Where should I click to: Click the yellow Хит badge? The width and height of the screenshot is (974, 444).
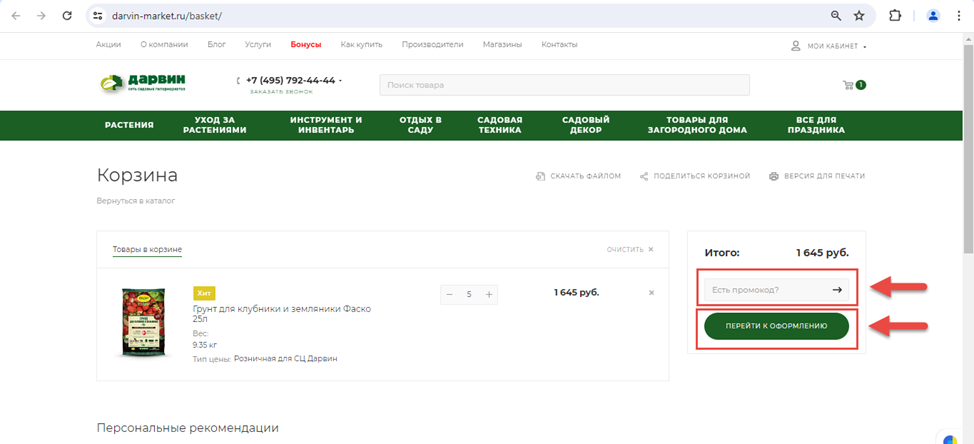pyautogui.click(x=204, y=293)
